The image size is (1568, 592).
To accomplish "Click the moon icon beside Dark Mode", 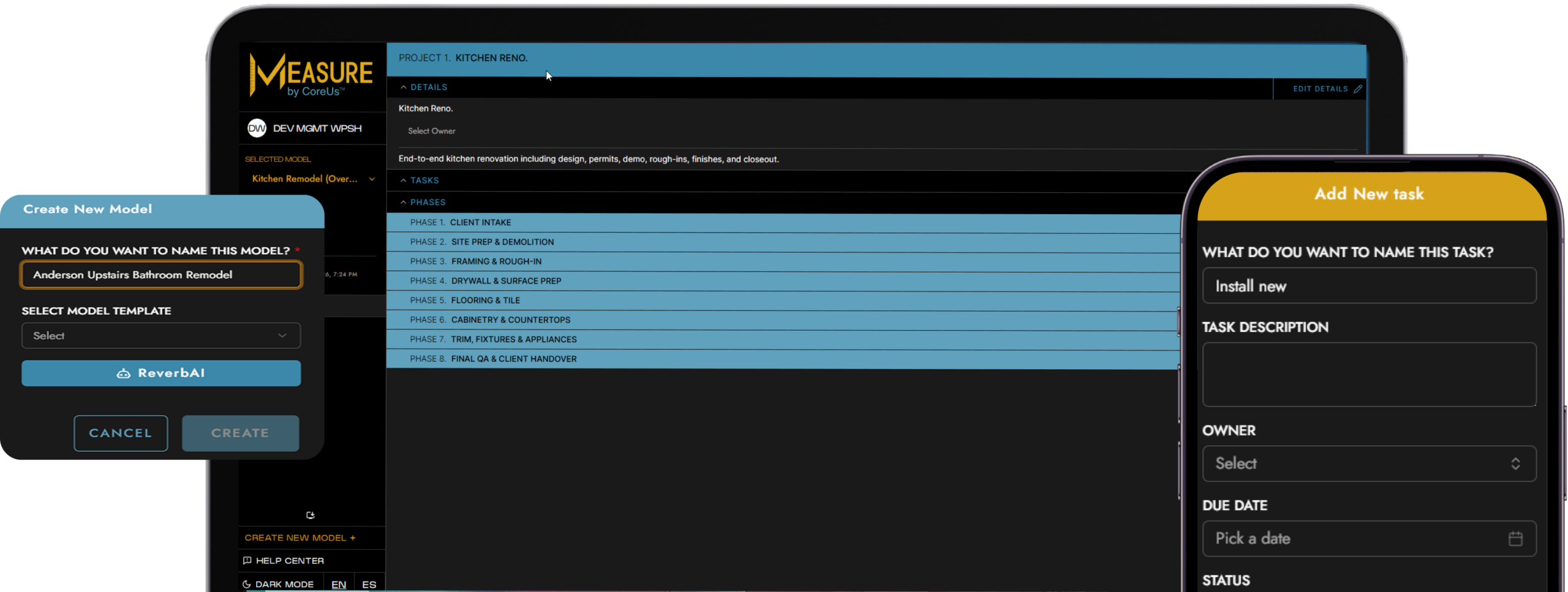I will [x=247, y=585].
